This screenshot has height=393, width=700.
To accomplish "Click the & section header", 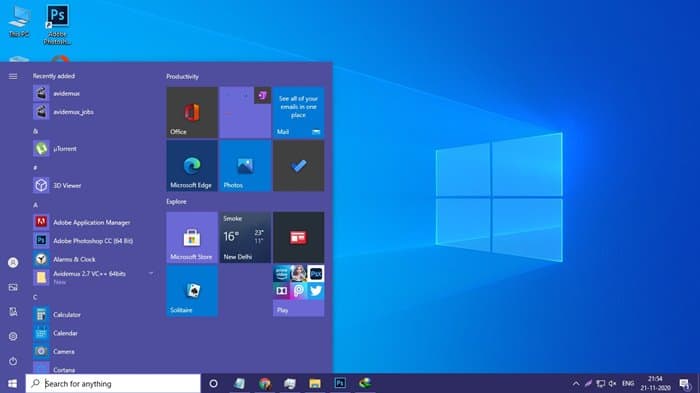I will [x=35, y=131].
